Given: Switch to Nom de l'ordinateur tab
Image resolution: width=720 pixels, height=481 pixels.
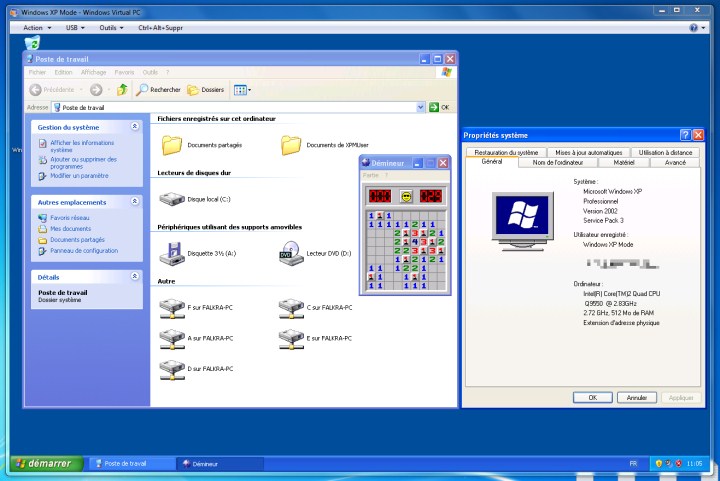Looking at the screenshot, I should click(557, 162).
